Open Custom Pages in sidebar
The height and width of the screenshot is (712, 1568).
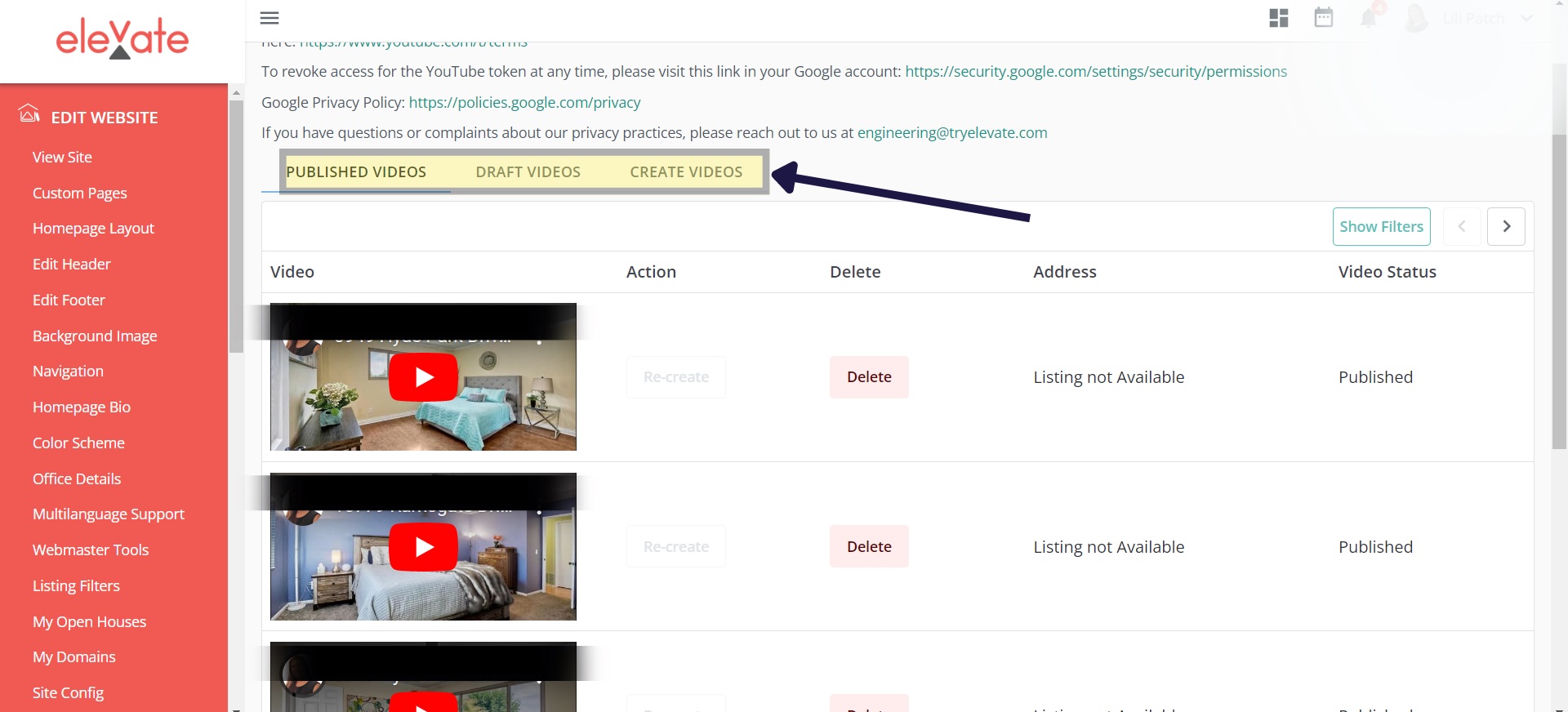tap(80, 194)
